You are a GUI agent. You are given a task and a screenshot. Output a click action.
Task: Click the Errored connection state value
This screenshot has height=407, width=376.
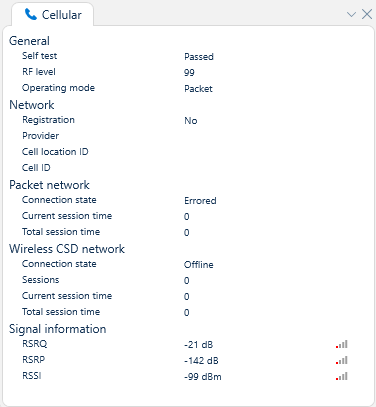coord(200,201)
